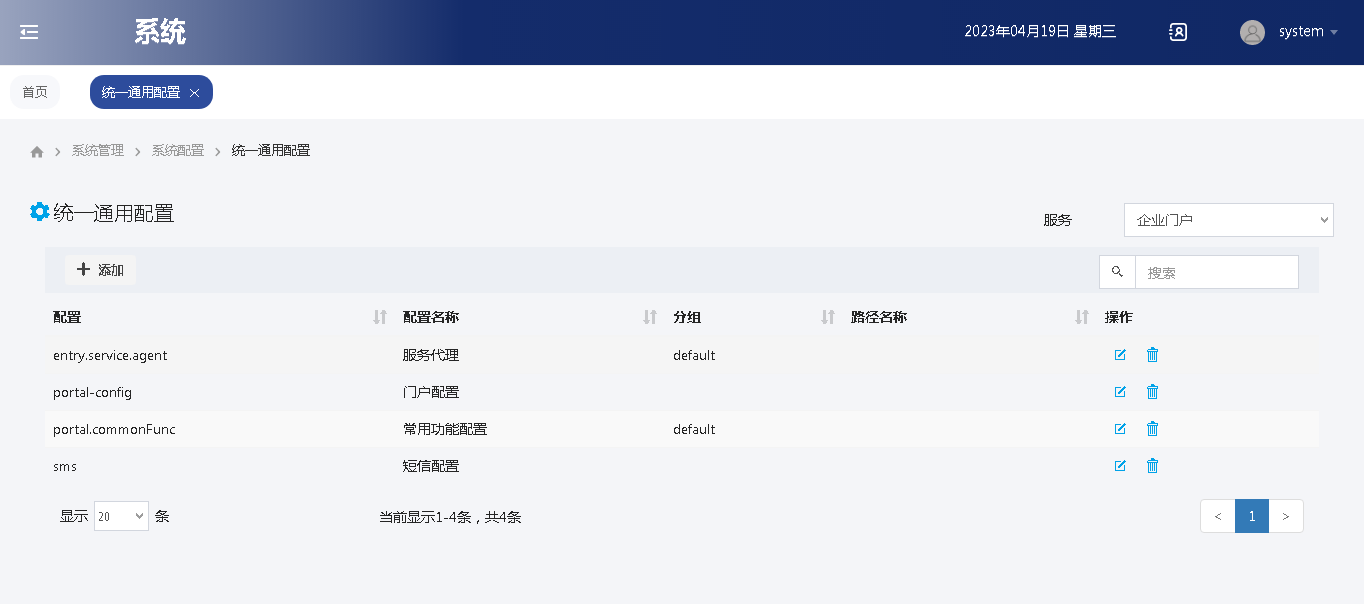Click the 搜索 input field
The width and height of the screenshot is (1364, 604).
(x=1216, y=272)
